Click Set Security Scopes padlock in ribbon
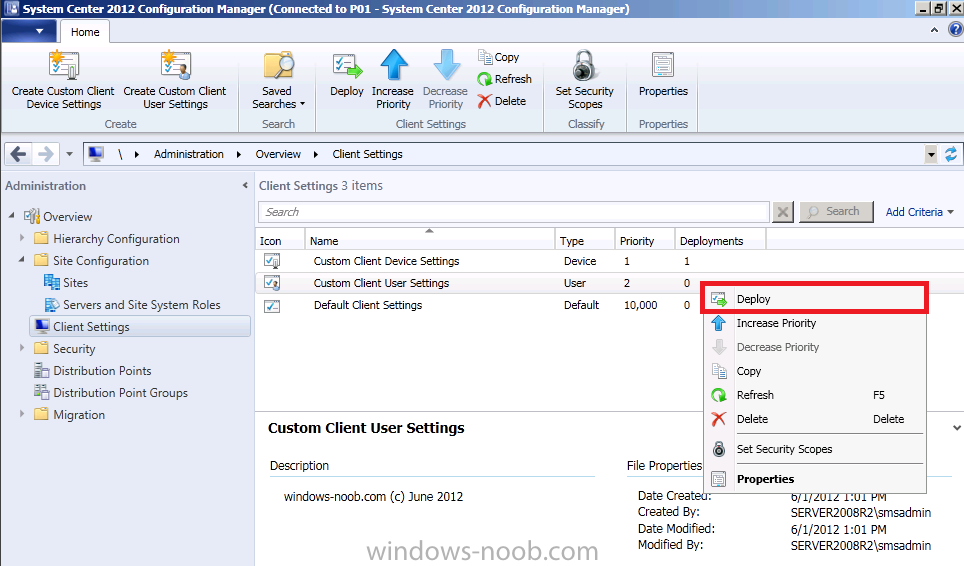 [x=584, y=66]
